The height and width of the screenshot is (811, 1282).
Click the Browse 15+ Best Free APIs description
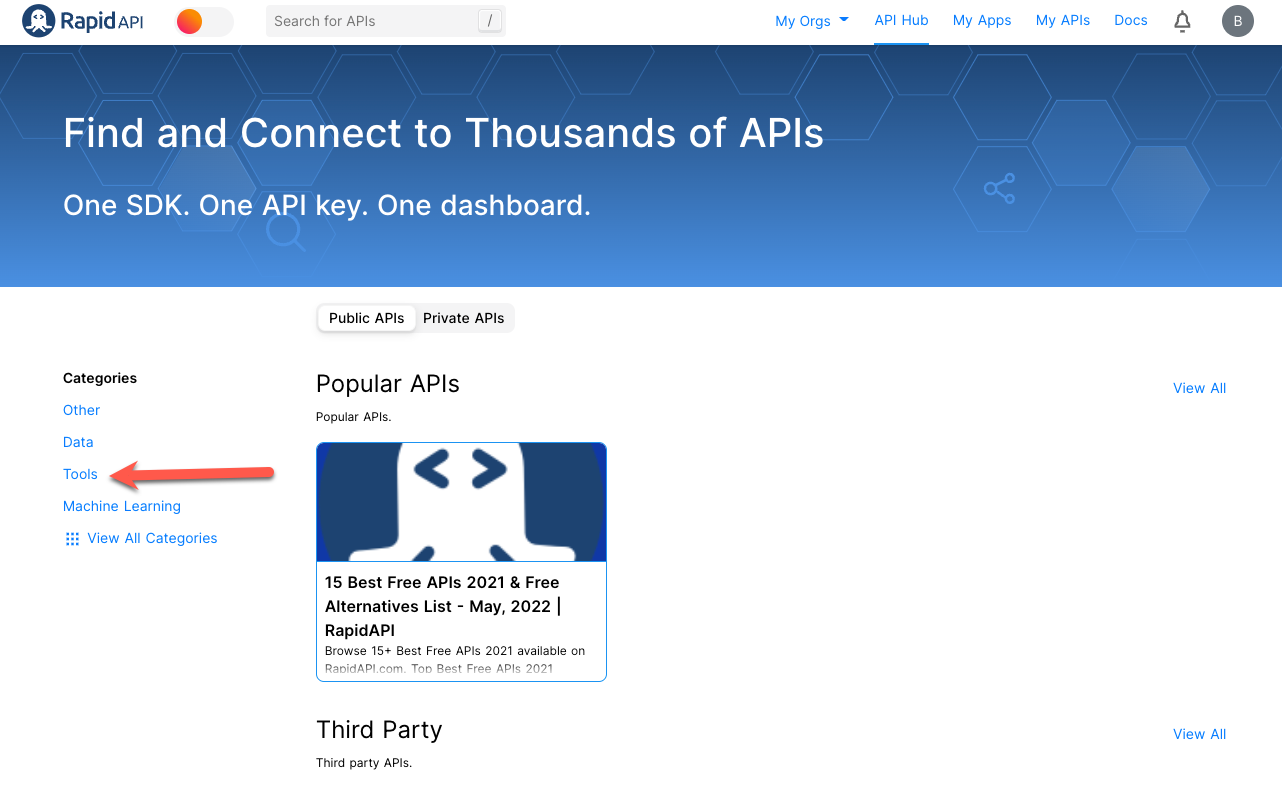pyautogui.click(x=455, y=659)
